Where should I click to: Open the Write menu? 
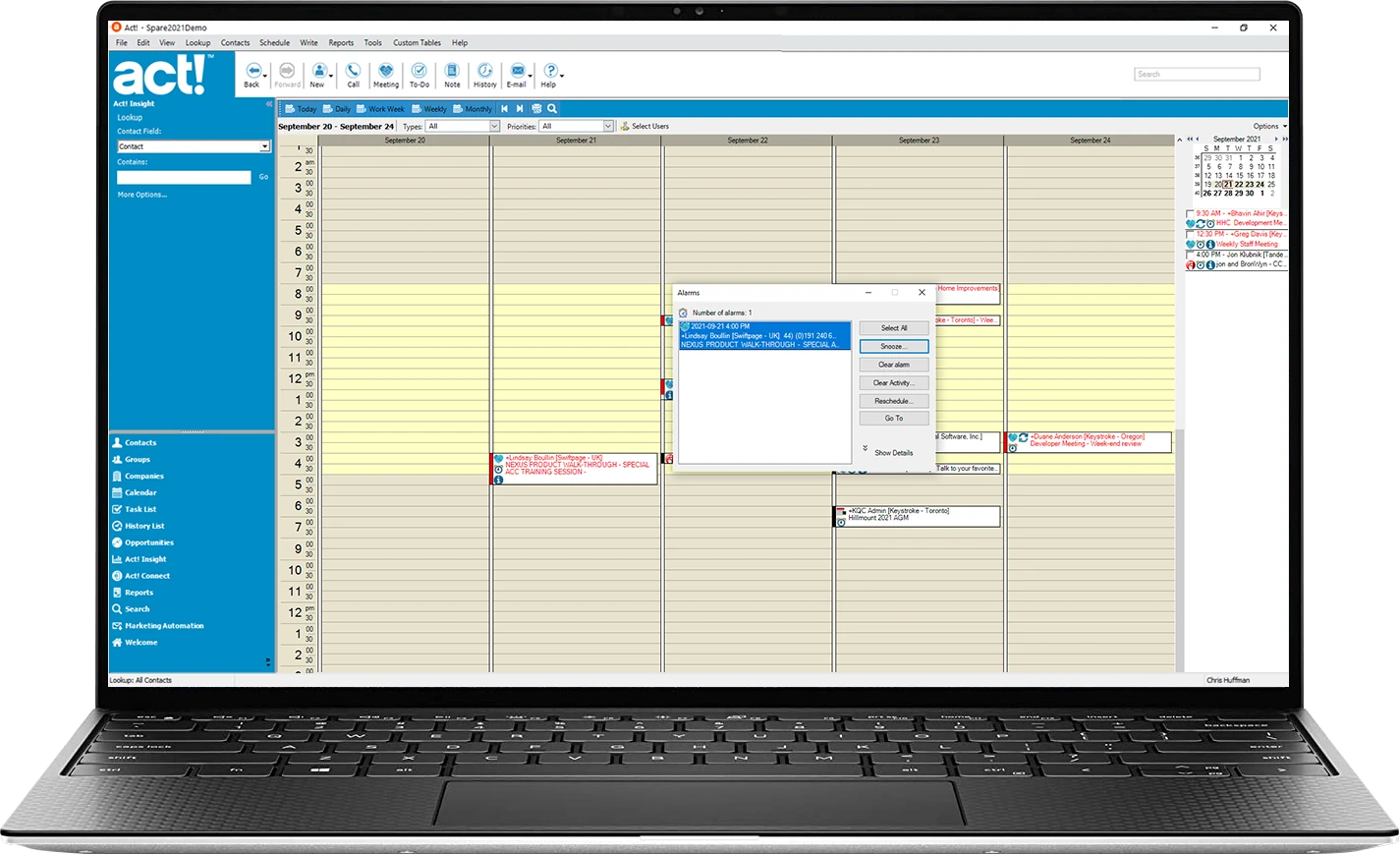click(x=308, y=43)
